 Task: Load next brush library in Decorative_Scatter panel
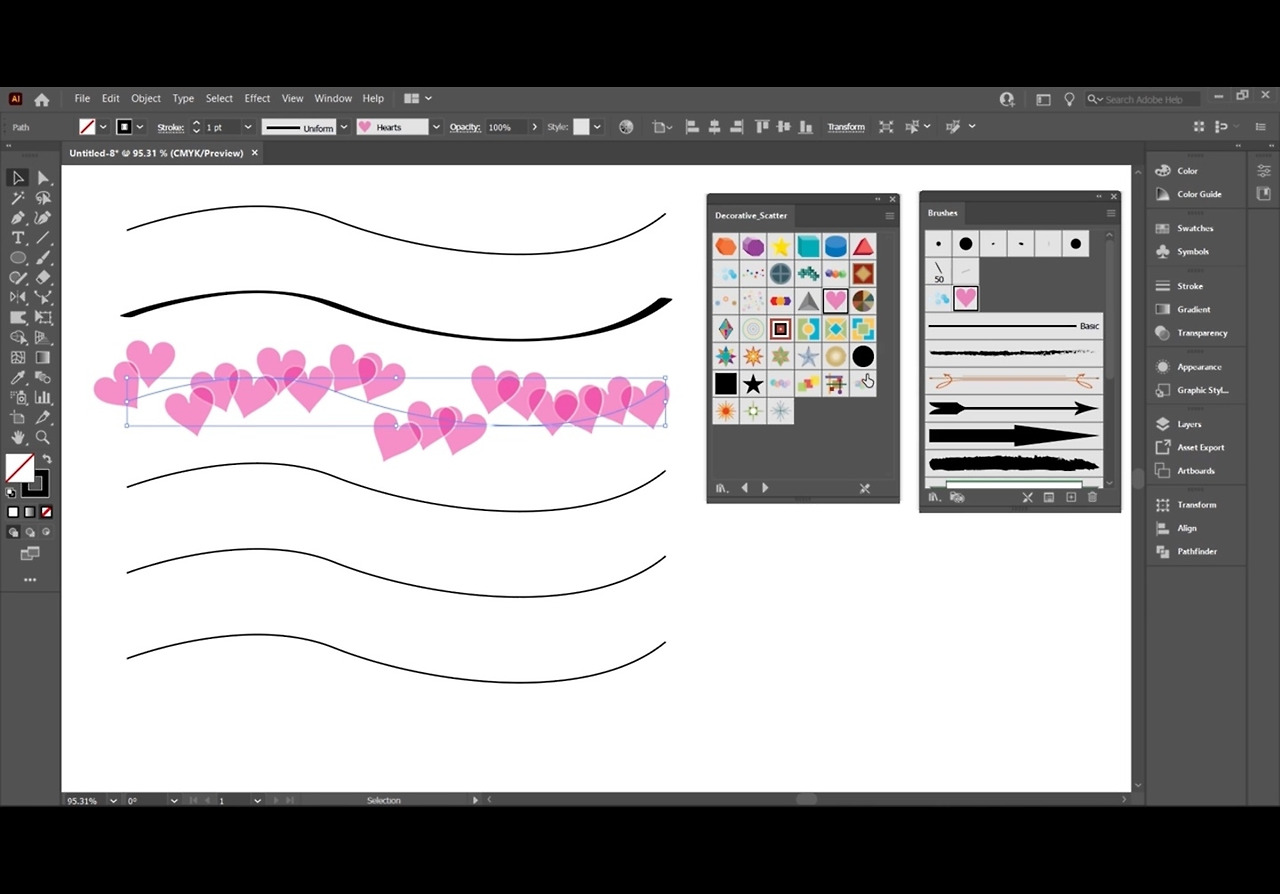pyautogui.click(x=765, y=488)
